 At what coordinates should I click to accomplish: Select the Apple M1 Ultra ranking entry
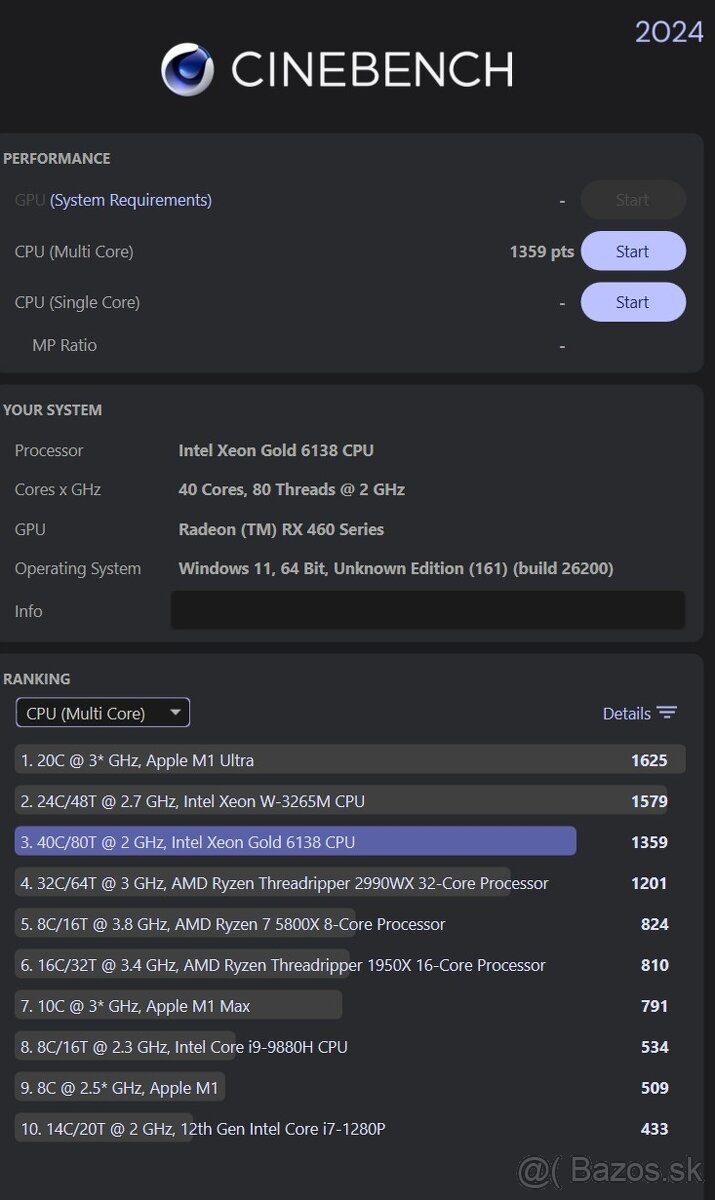300,760
